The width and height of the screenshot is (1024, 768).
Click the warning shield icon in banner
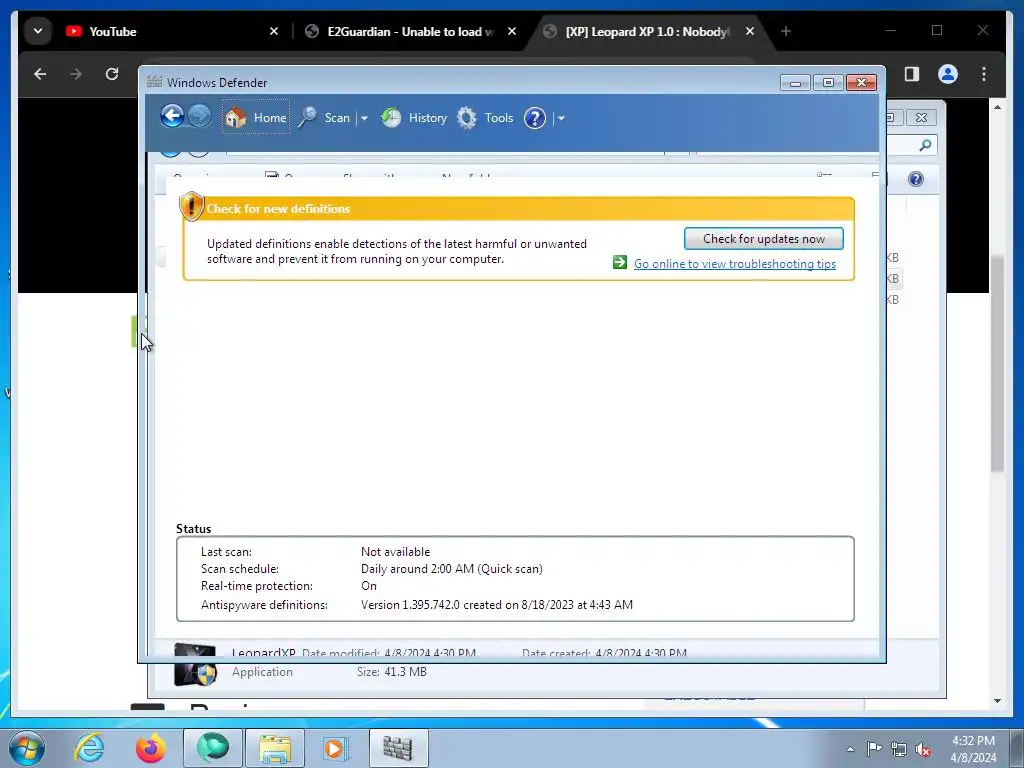pyautogui.click(x=191, y=206)
